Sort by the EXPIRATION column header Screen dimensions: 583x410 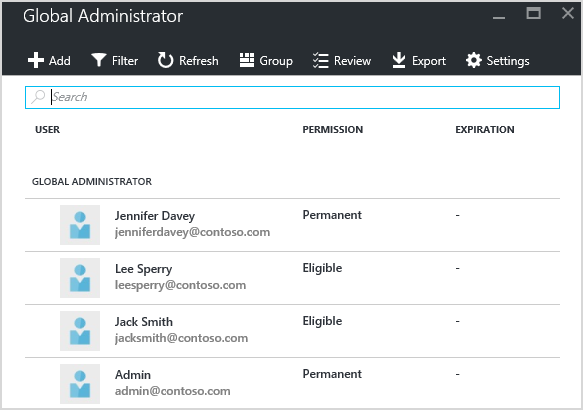(x=485, y=130)
